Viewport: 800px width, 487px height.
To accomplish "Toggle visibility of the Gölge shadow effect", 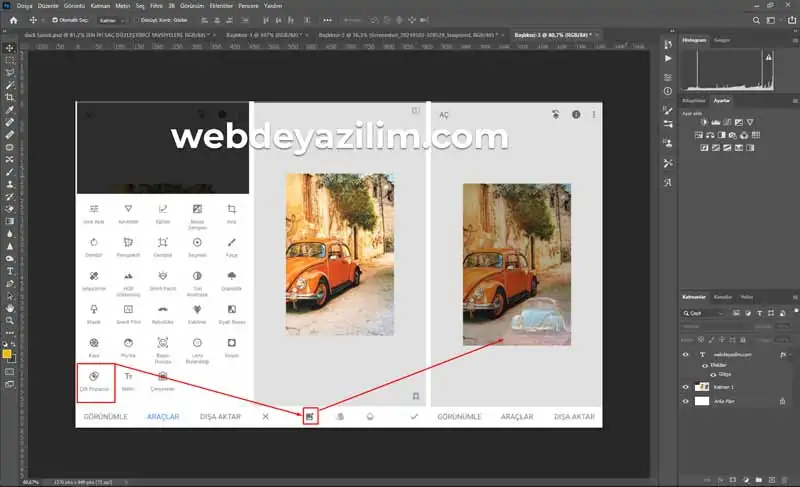I will point(713,375).
